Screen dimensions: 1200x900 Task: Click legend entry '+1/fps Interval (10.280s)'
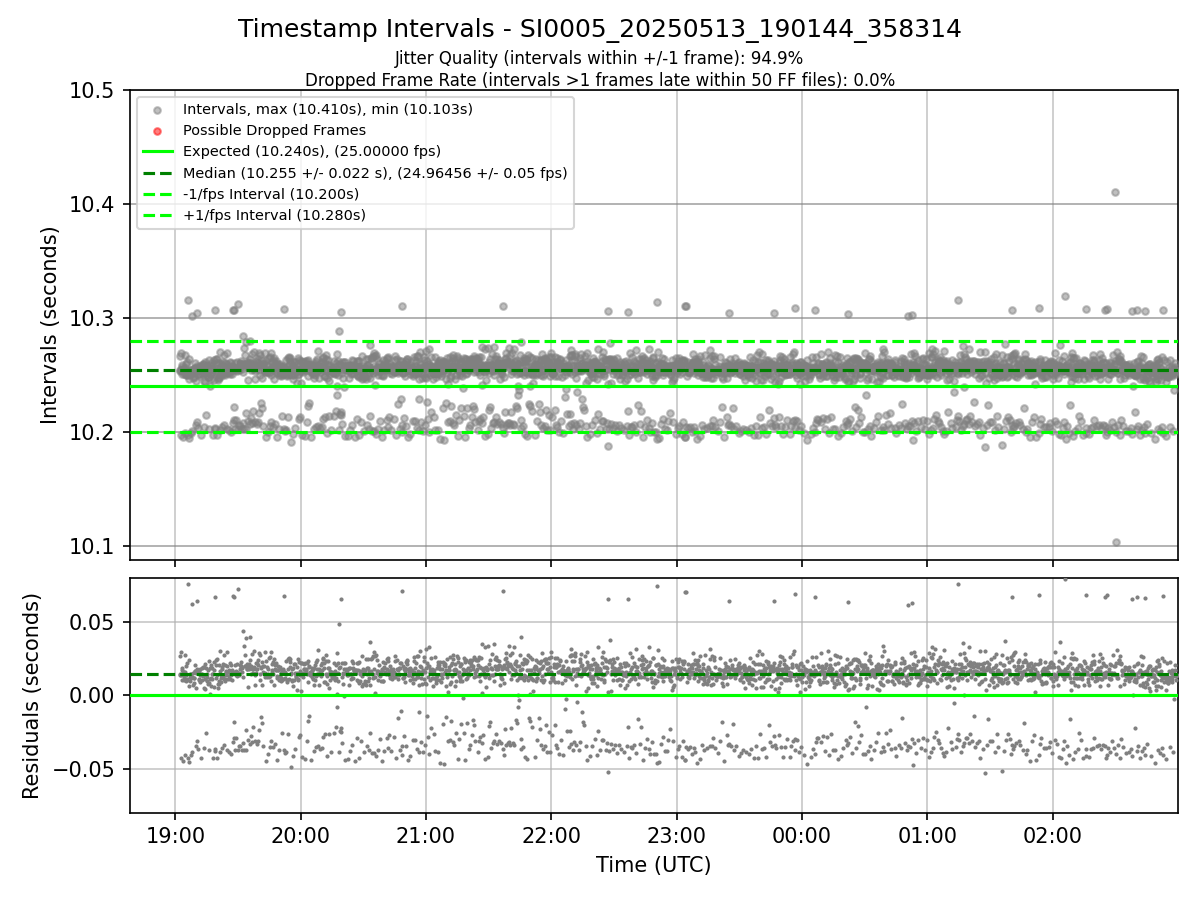pyautogui.click(x=274, y=215)
